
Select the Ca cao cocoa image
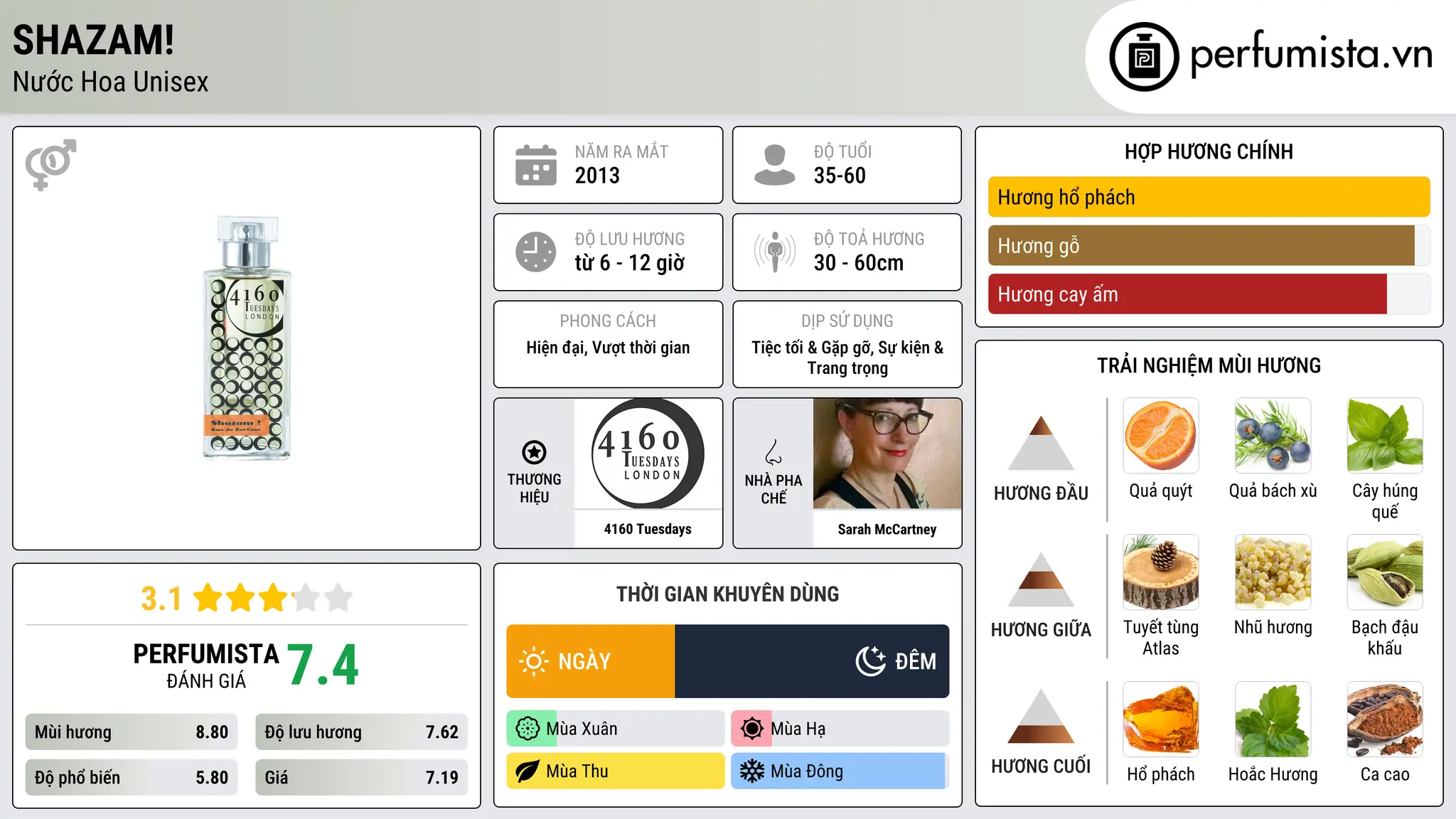click(x=1385, y=719)
